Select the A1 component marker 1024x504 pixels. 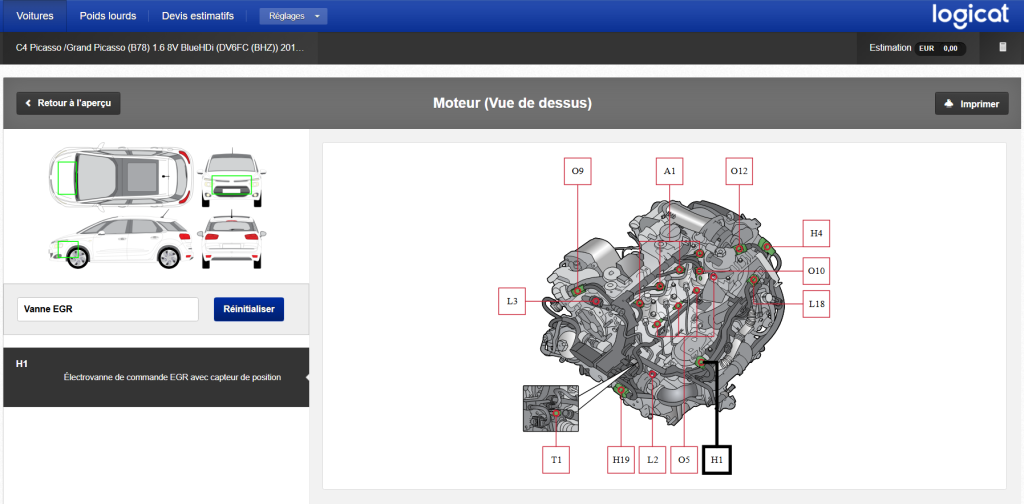(x=670, y=172)
